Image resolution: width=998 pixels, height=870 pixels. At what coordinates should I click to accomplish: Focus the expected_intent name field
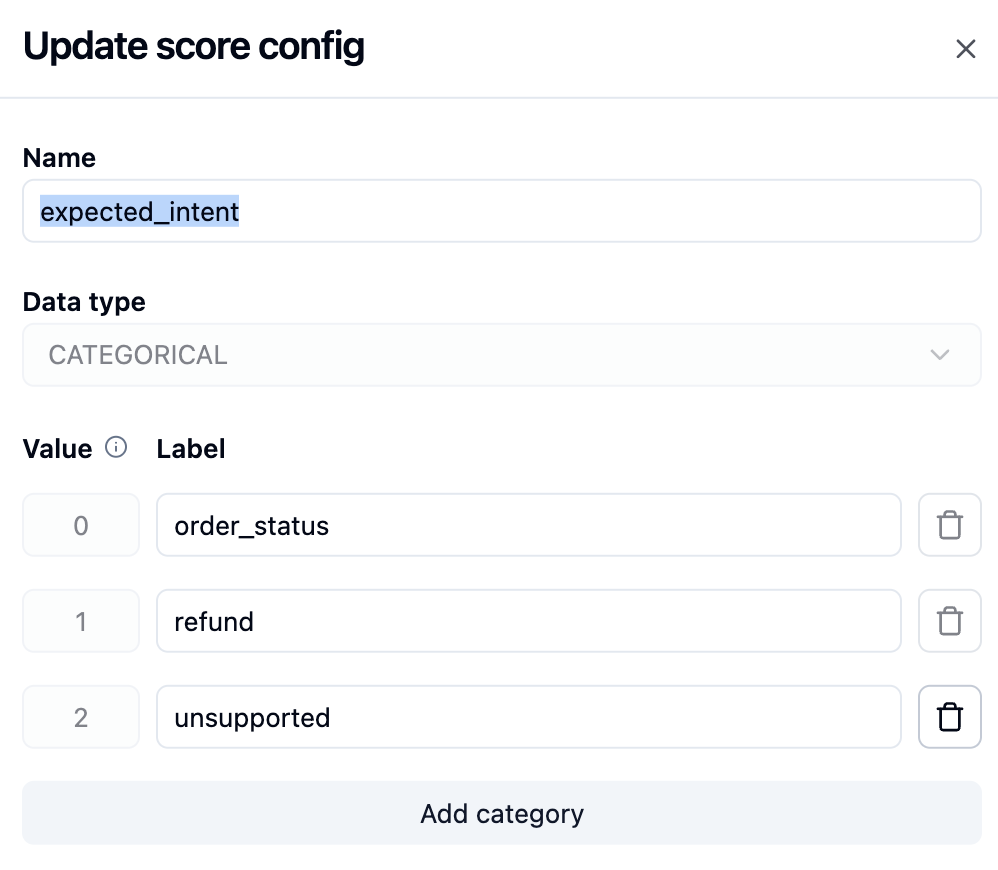pos(502,211)
